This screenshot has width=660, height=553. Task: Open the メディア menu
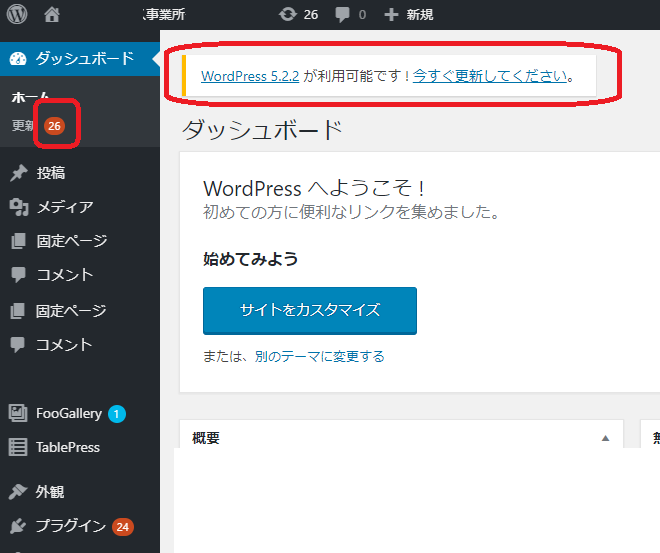pyautogui.click(x=65, y=207)
